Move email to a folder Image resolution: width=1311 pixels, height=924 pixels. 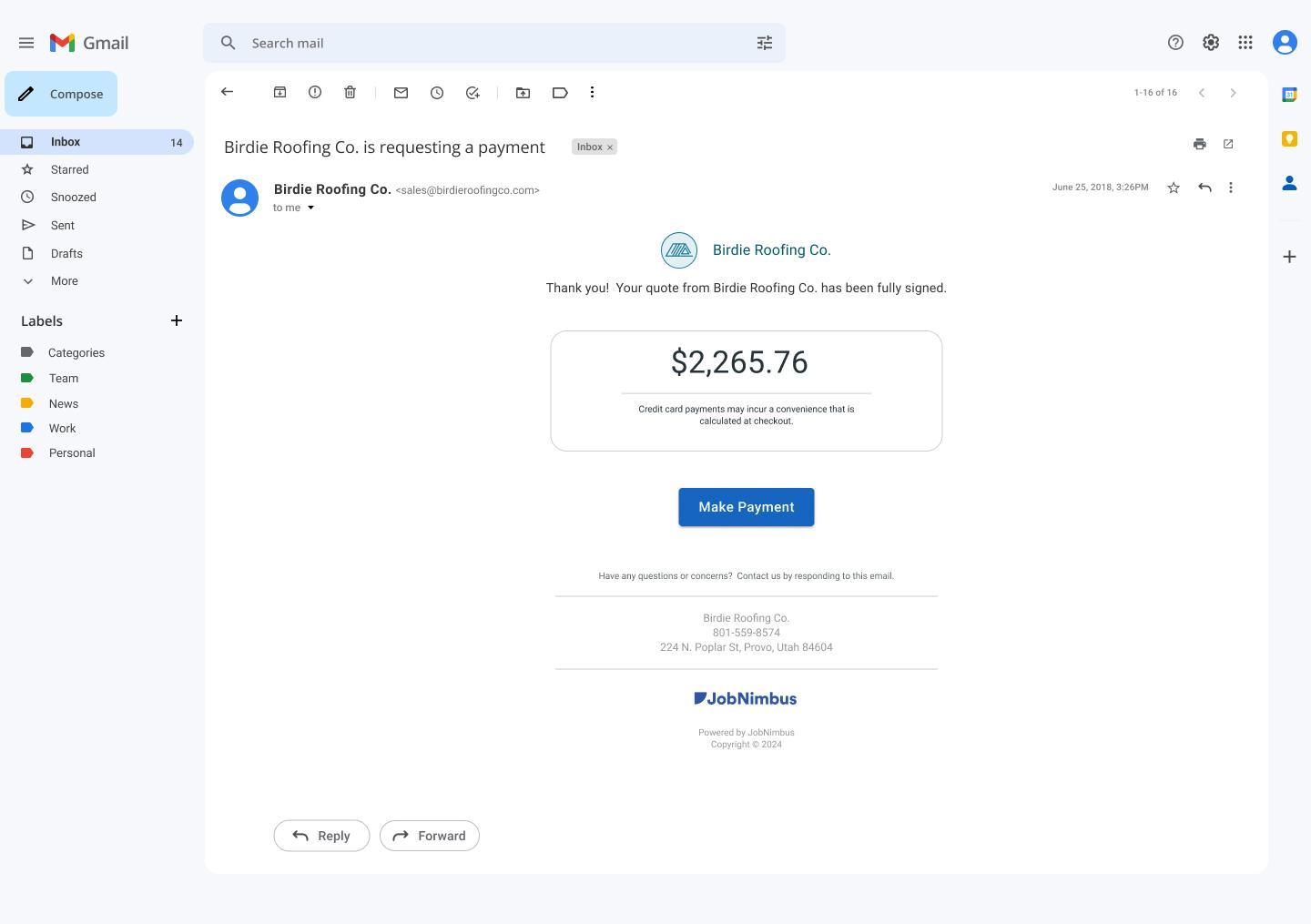[x=523, y=92]
